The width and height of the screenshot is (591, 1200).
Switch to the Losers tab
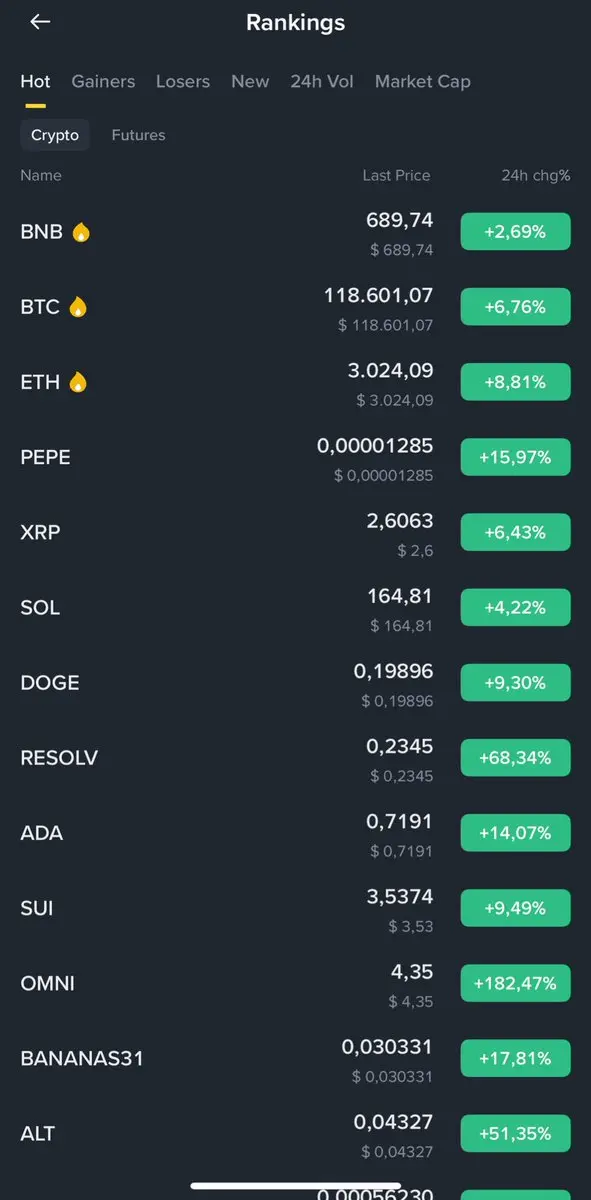click(x=183, y=82)
